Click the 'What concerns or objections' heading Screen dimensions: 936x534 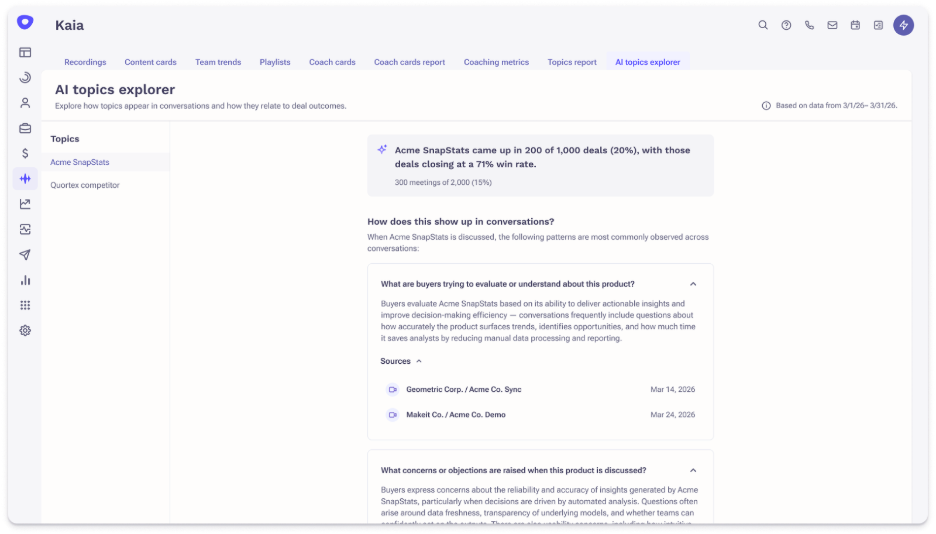(513, 470)
